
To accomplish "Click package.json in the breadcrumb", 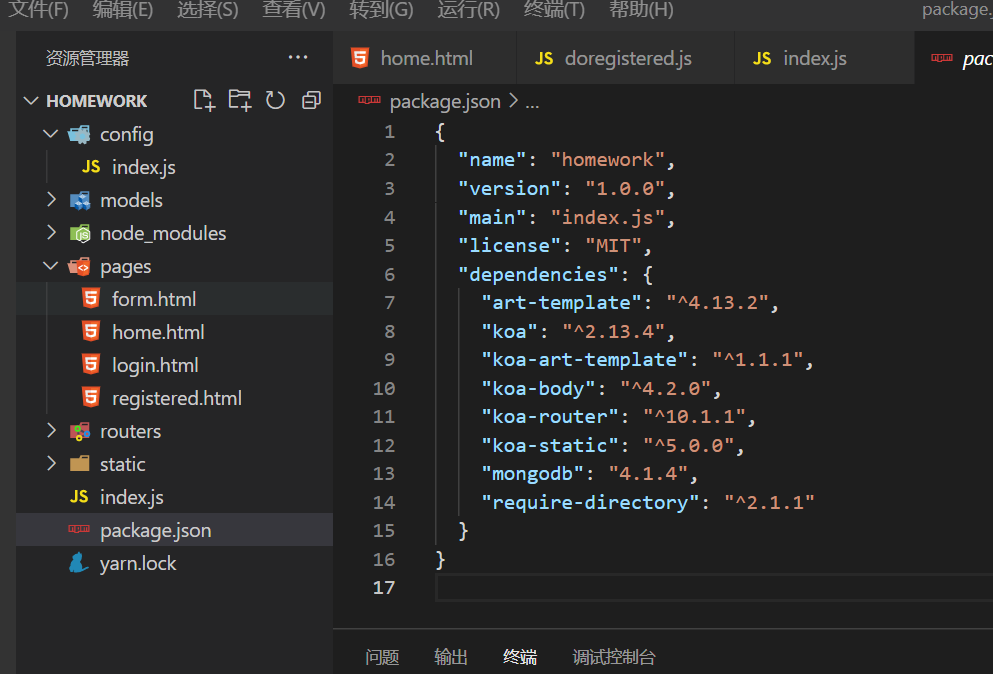I will coord(445,101).
